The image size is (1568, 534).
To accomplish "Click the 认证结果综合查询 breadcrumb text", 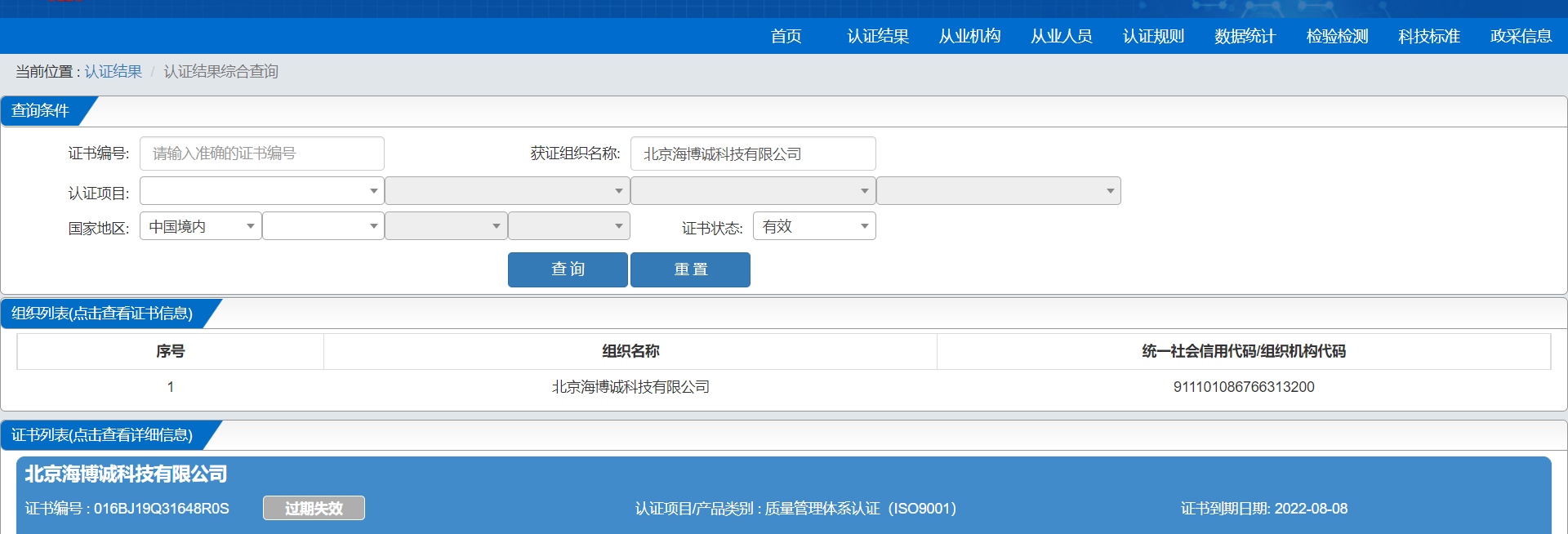I will pyautogui.click(x=221, y=72).
